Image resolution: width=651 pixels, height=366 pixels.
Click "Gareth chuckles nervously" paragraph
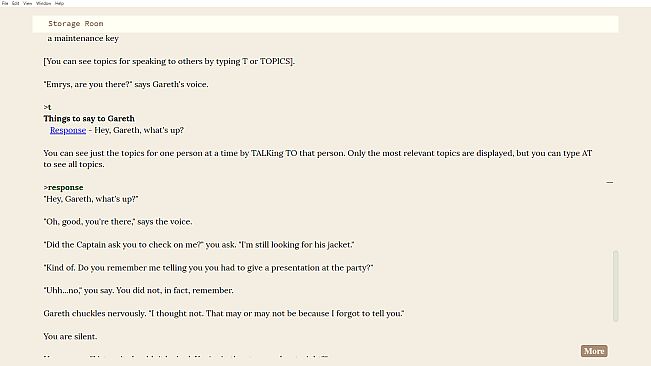(224, 313)
